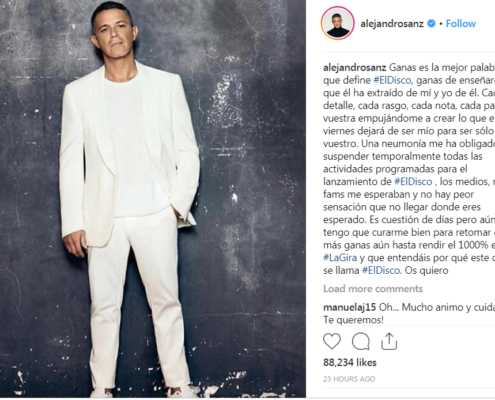Open the last #ElDisco hashtag before 'Os quiero'

(x=381, y=270)
